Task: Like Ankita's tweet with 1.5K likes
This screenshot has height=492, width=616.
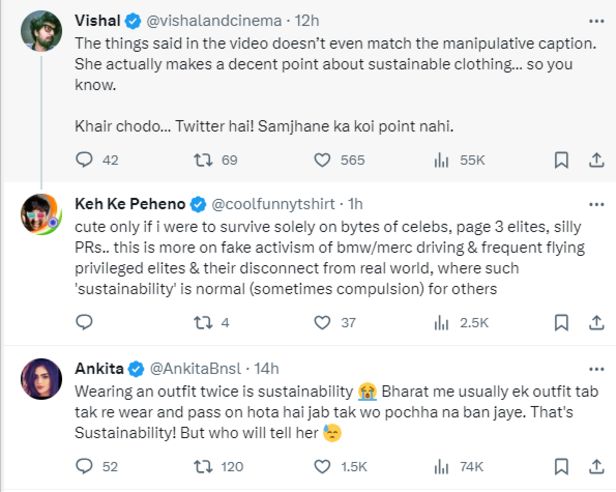Action: 323,465
